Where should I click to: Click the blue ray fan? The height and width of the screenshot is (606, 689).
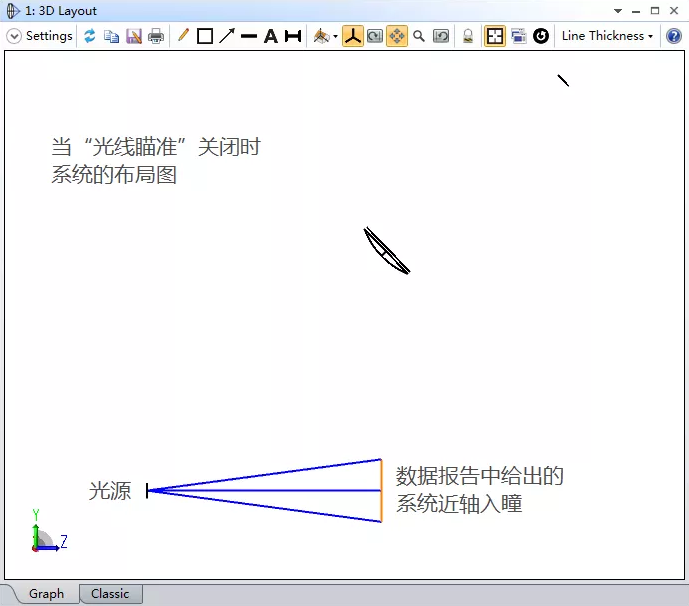[x=265, y=491]
